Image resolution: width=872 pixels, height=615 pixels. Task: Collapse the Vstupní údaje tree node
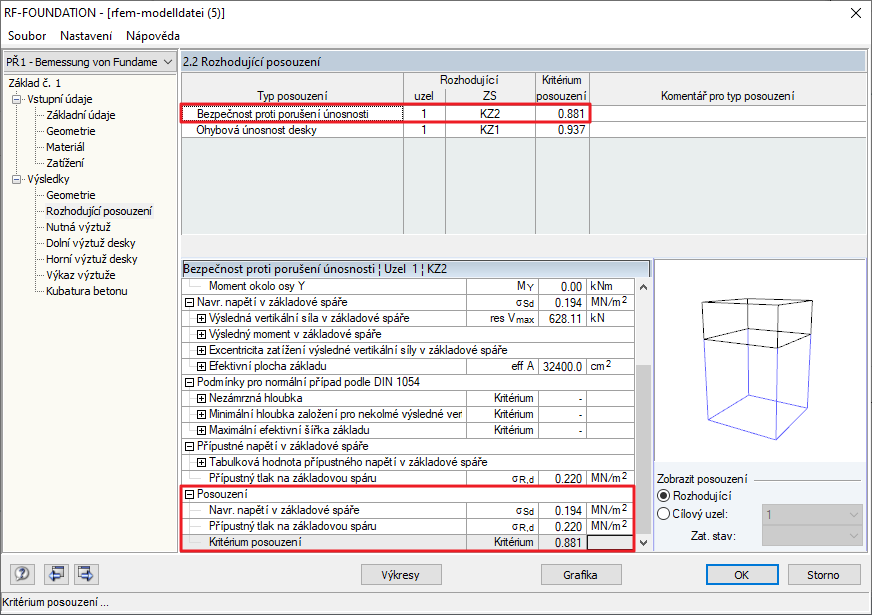coord(17,99)
